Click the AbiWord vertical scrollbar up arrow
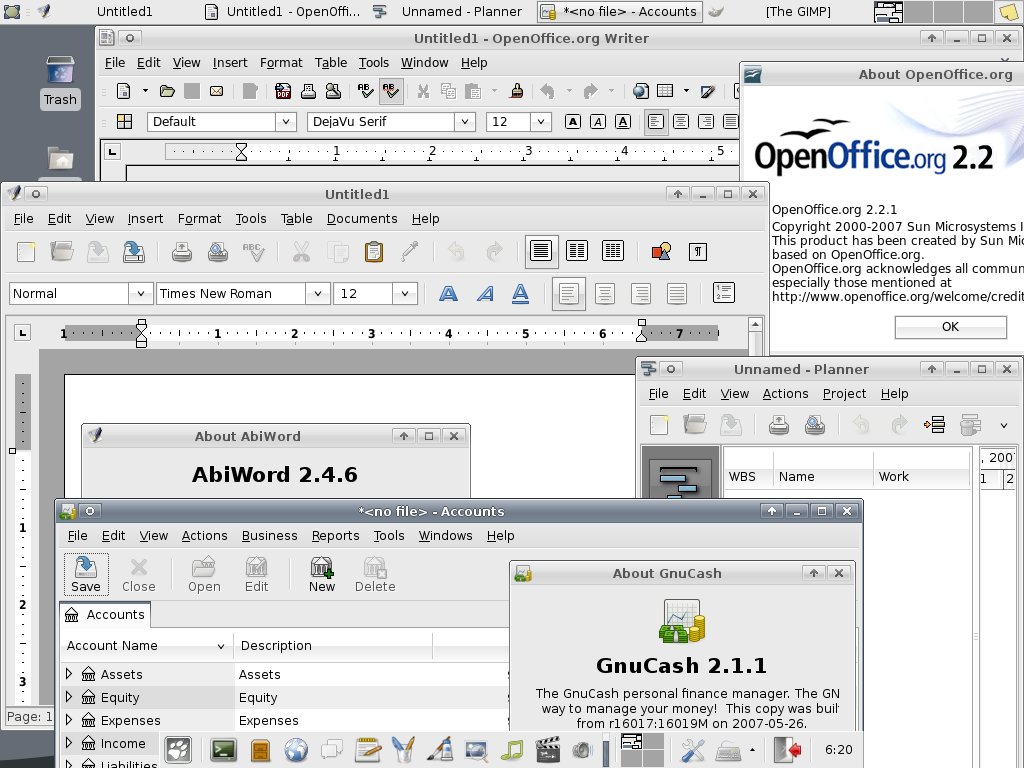The width and height of the screenshot is (1024, 768). click(x=755, y=324)
